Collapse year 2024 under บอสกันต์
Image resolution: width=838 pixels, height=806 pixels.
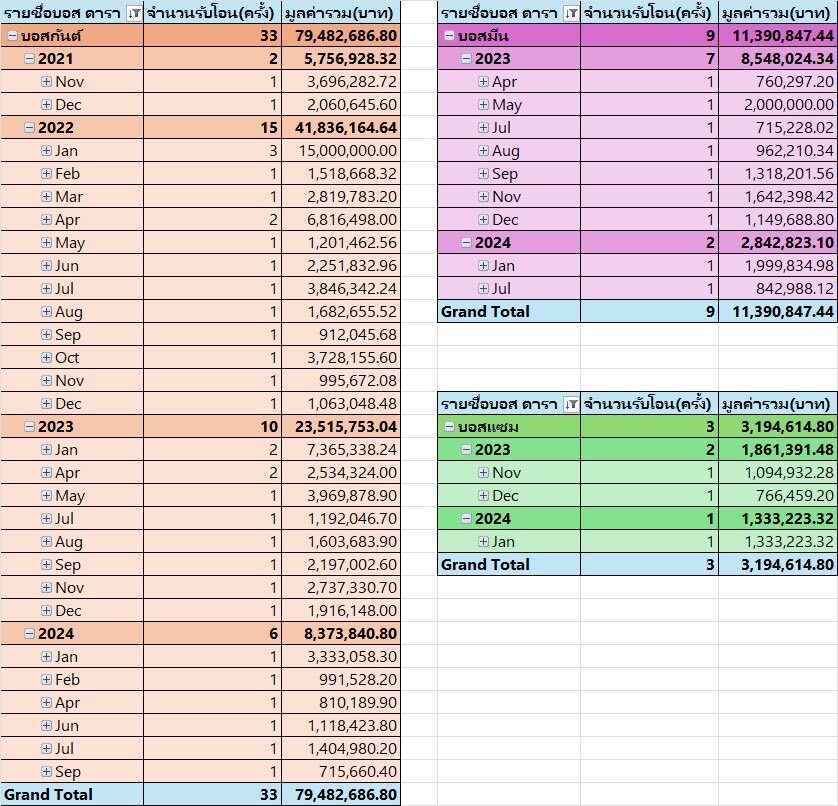pyautogui.click(x=29, y=634)
